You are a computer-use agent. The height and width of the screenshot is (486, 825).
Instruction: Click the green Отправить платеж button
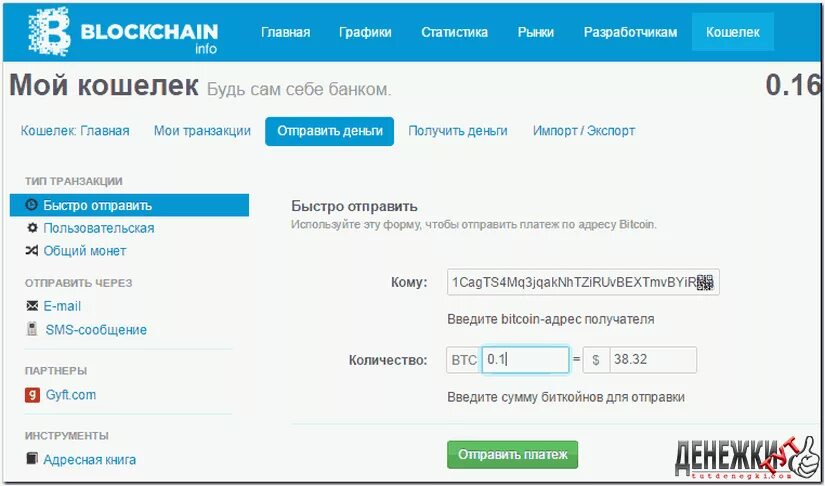click(x=512, y=454)
